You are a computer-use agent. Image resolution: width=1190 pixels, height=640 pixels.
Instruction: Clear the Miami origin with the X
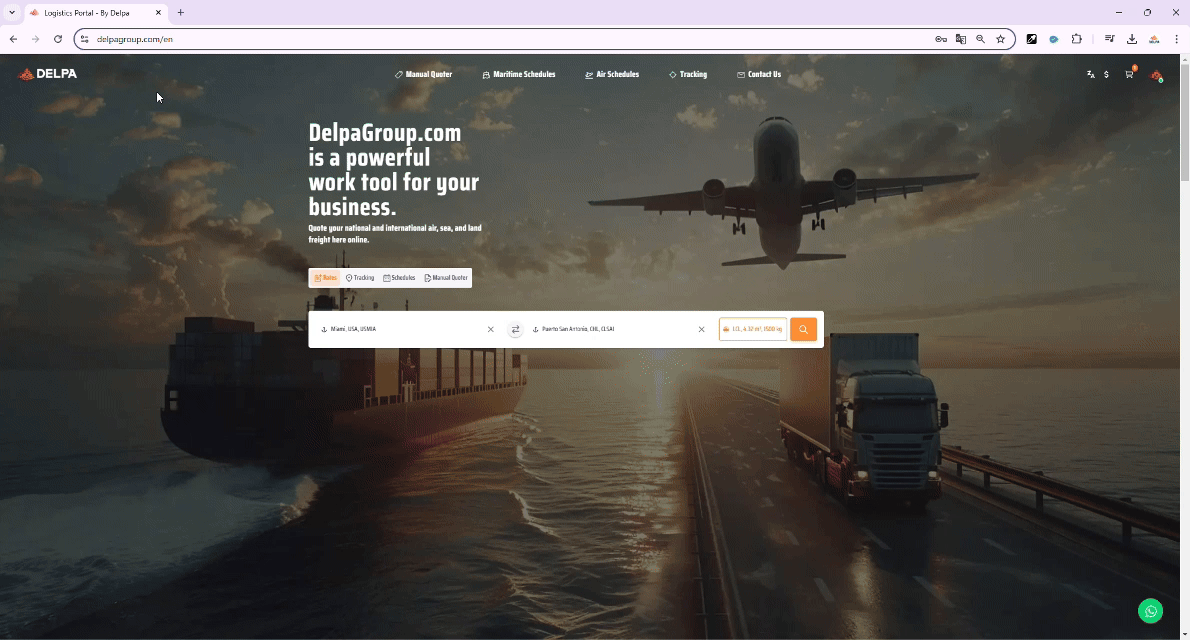click(x=490, y=329)
